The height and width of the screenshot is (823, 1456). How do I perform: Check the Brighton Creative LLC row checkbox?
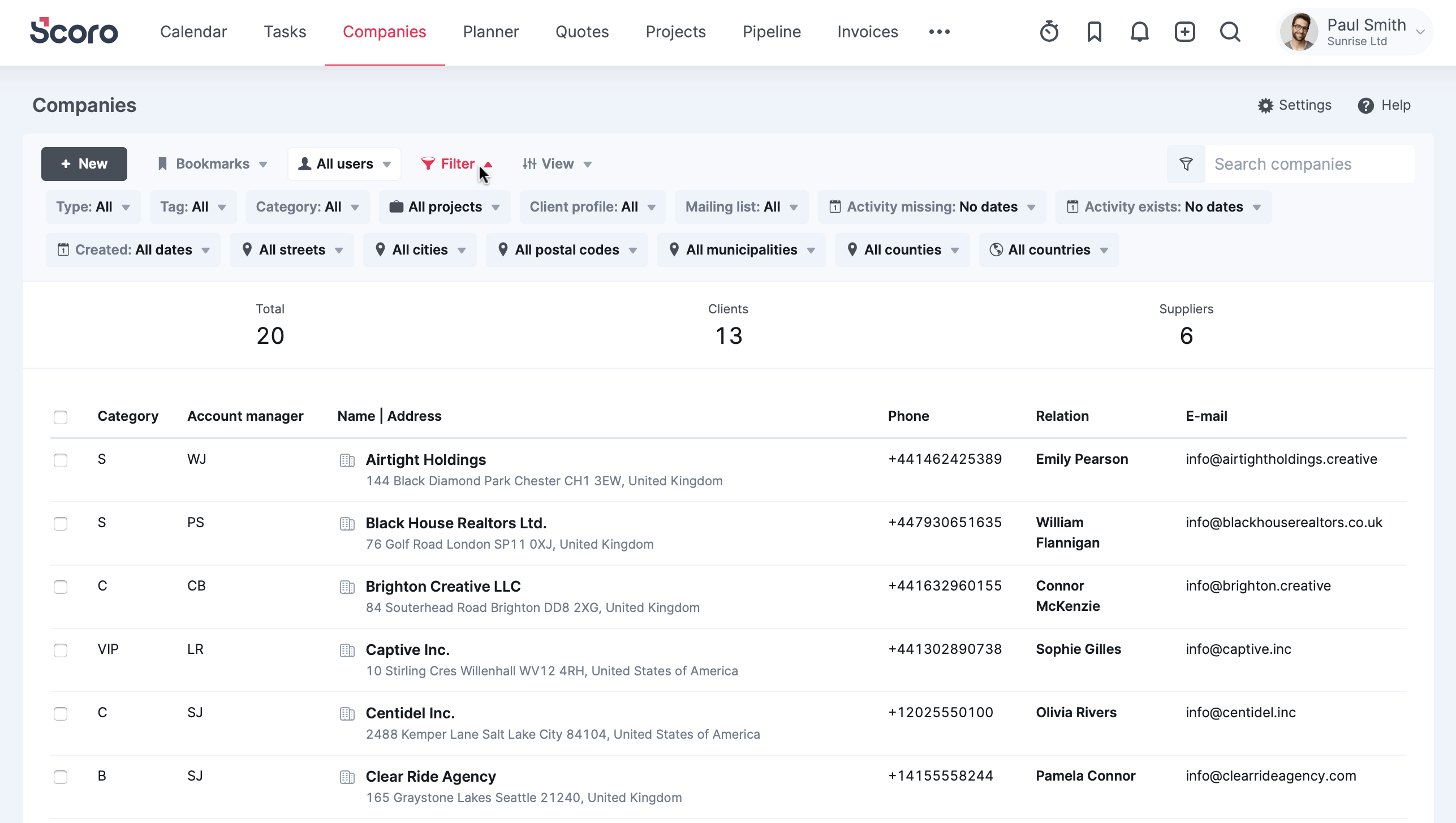(x=61, y=587)
